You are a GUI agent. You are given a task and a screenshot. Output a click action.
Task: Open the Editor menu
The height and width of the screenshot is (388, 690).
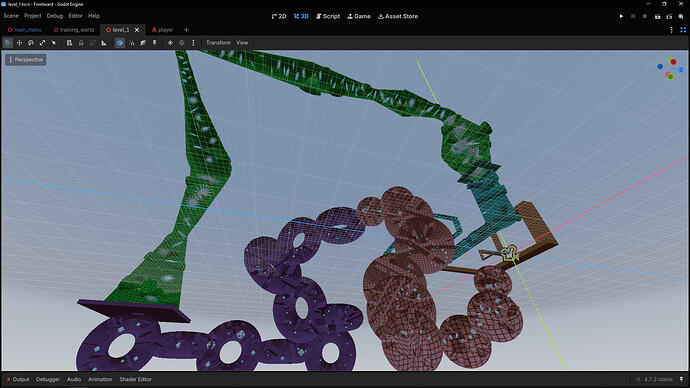pos(75,16)
